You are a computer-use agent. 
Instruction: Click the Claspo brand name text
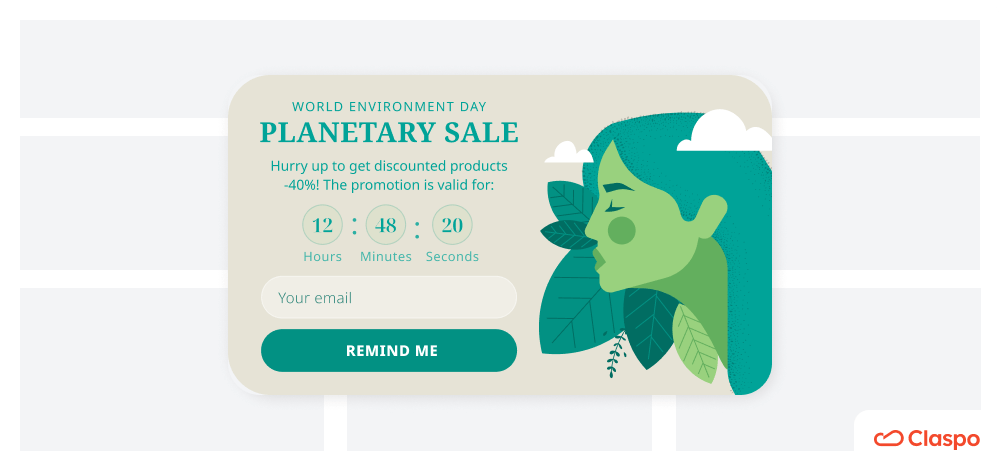pyautogui.click(x=945, y=438)
